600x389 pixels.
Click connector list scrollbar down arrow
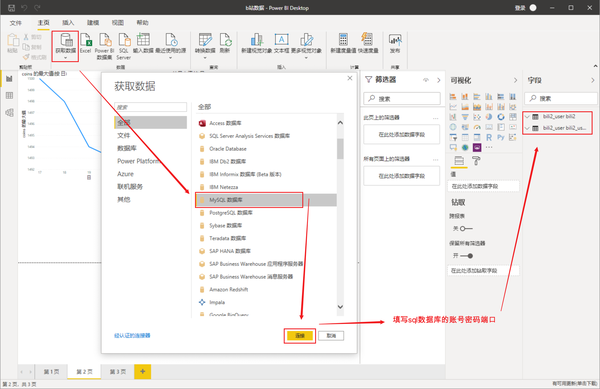coord(340,307)
